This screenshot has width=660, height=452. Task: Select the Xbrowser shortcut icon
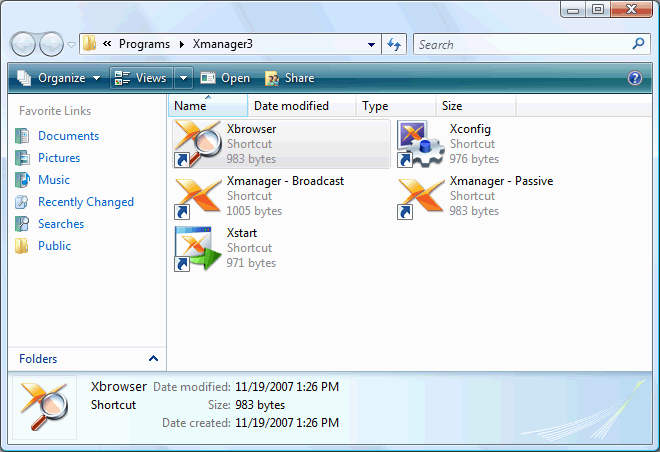pyautogui.click(x=198, y=144)
